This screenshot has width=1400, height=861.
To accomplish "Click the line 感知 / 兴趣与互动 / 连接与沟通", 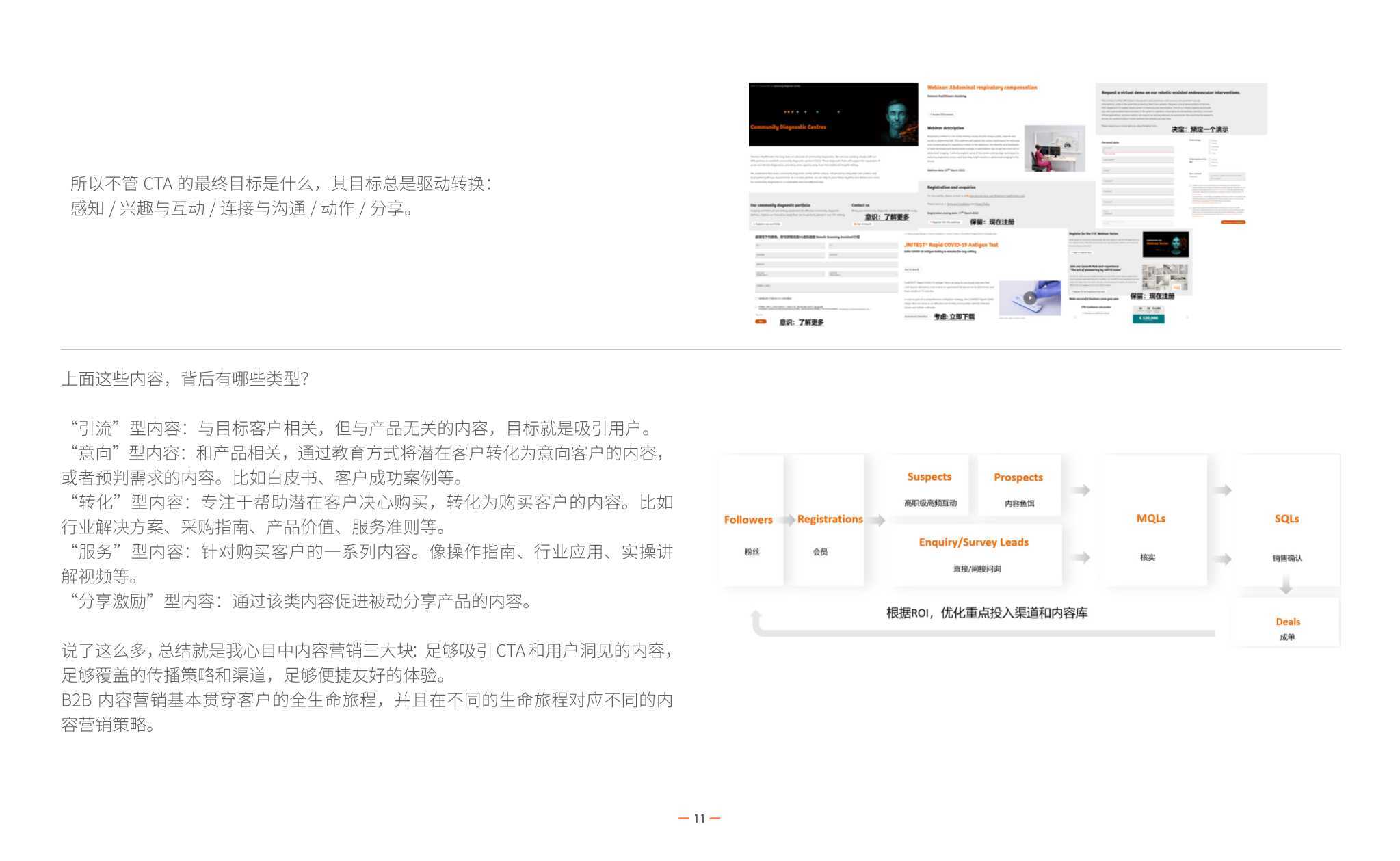I will 242,209.
